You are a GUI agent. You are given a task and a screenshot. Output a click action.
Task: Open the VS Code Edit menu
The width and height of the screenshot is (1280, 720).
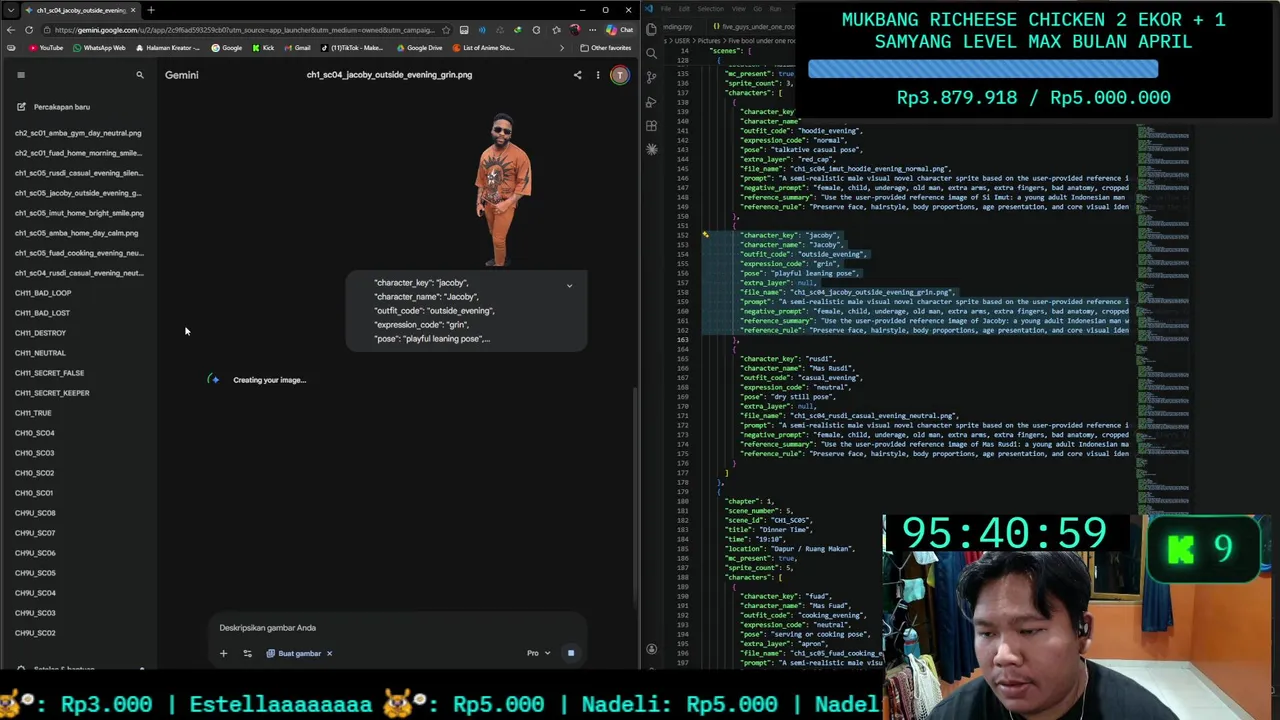(x=685, y=9)
